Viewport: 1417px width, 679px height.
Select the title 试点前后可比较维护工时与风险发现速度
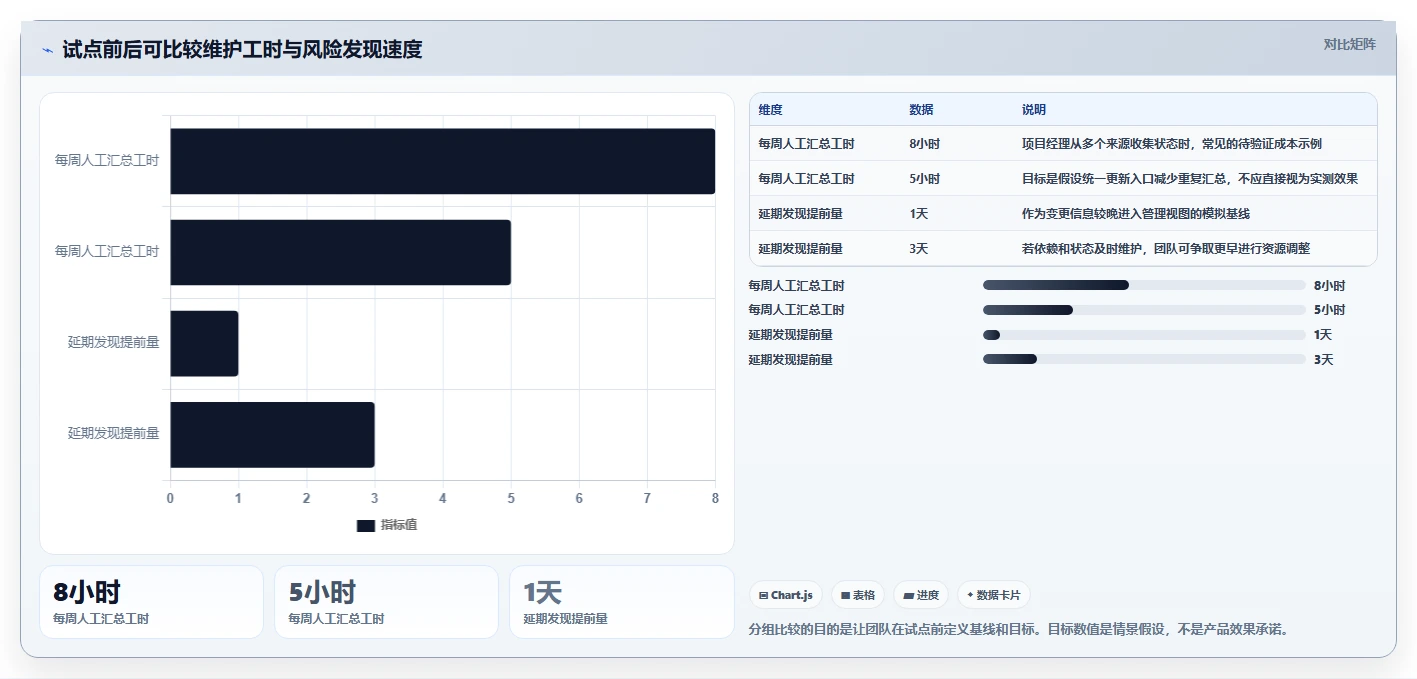pos(242,49)
